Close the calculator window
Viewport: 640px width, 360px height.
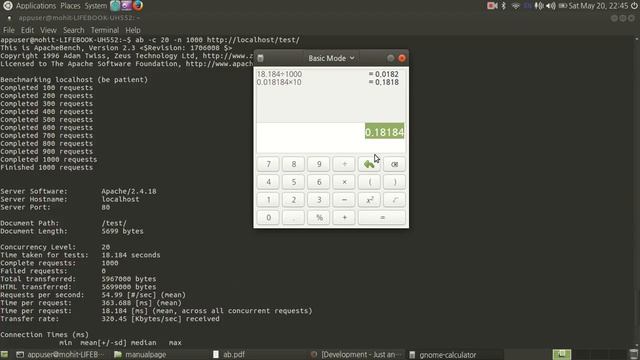(402, 58)
